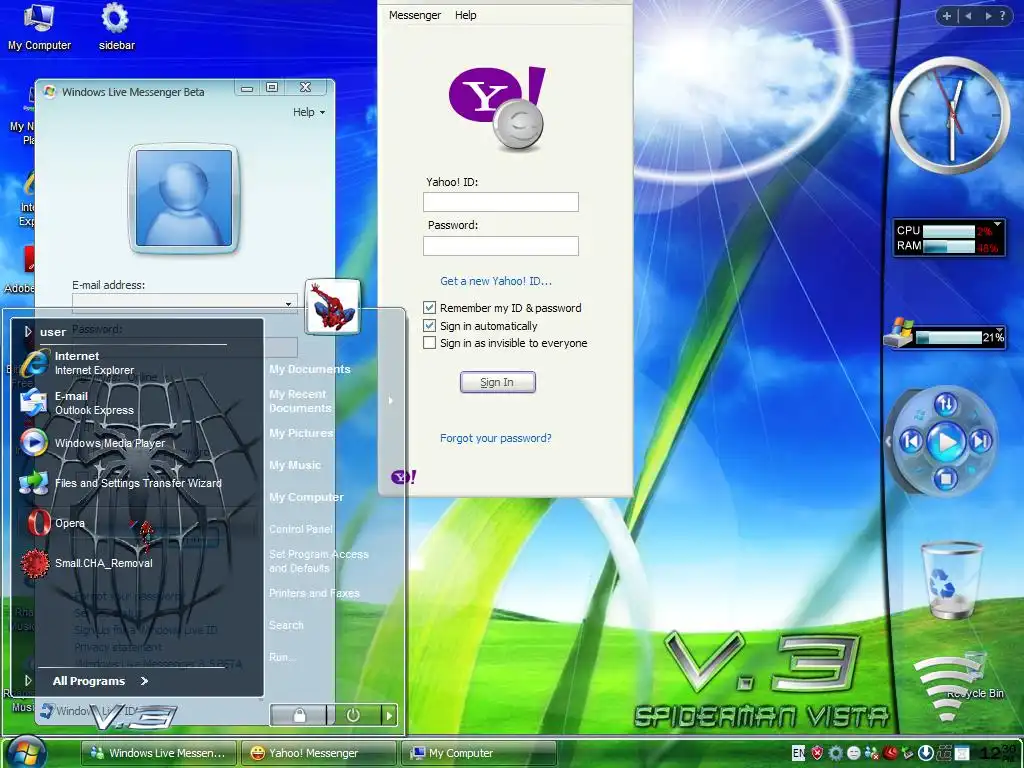The image size is (1024, 768).
Task: Click the sidebar previous page arrow
Action: click(x=968, y=16)
